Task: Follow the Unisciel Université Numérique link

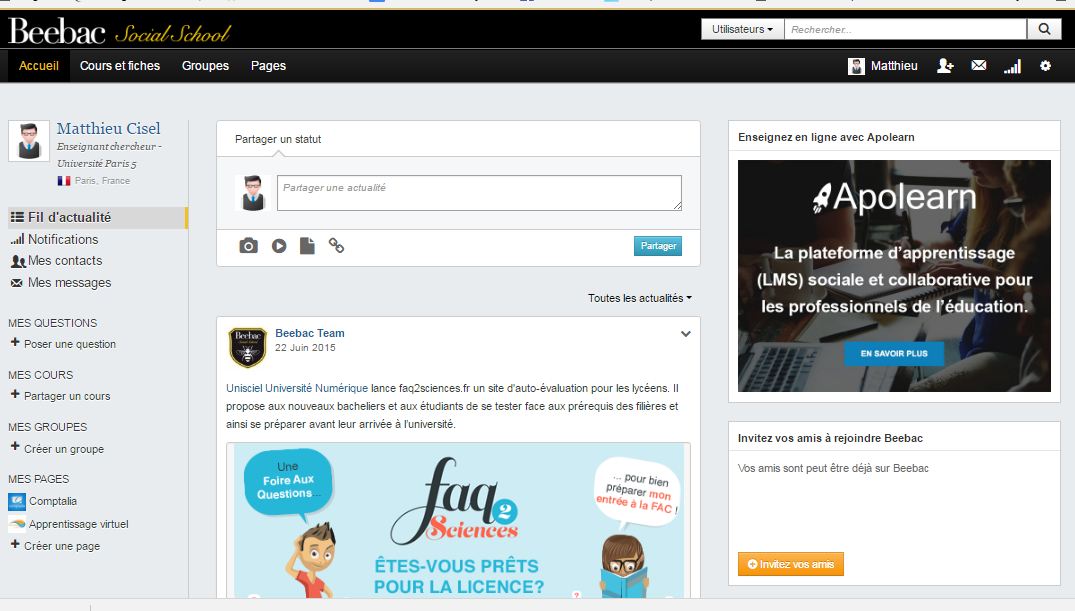Action: (297, 388)
